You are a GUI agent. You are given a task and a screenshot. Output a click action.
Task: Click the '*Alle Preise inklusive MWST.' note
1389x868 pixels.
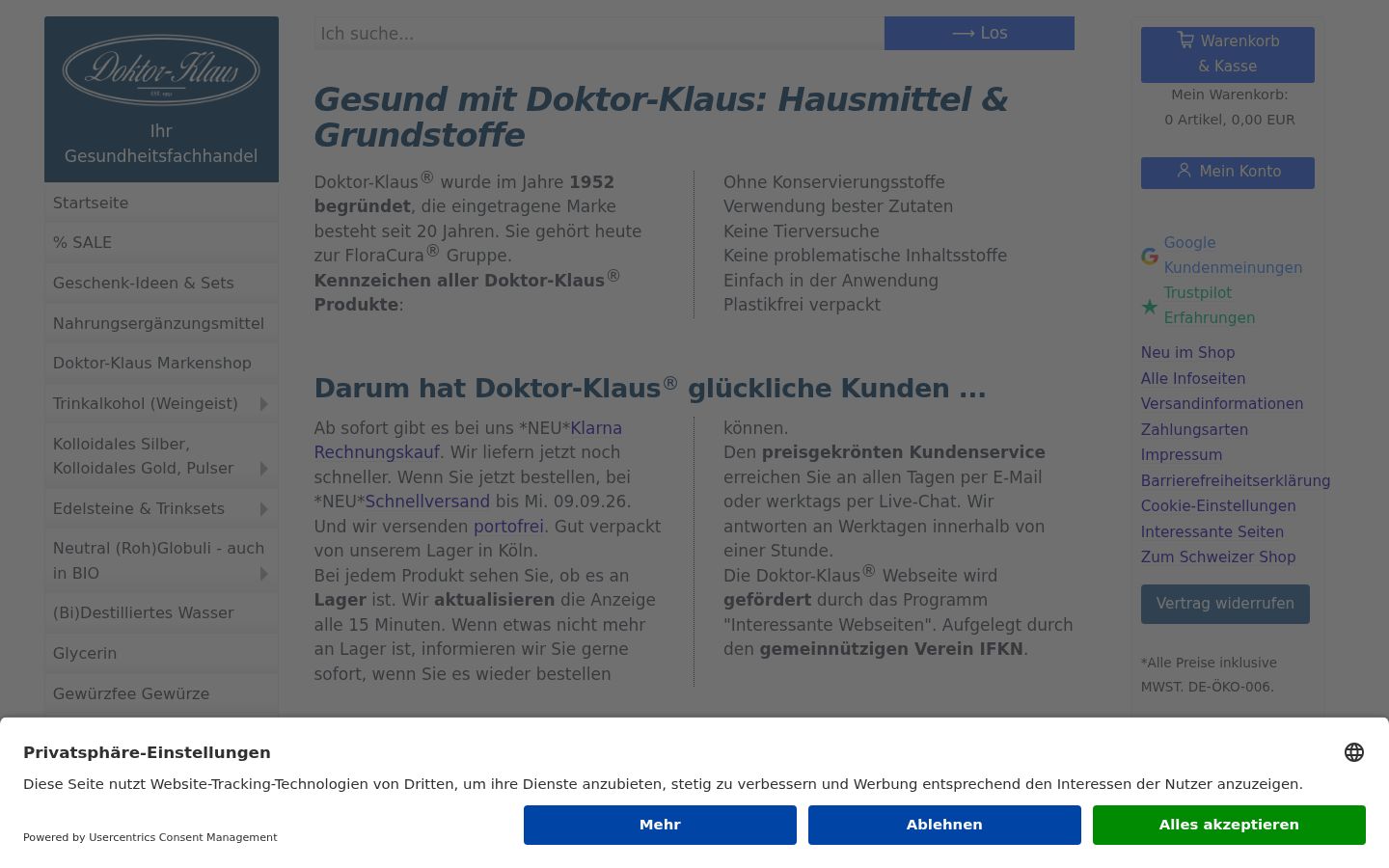coord(1209,675)
